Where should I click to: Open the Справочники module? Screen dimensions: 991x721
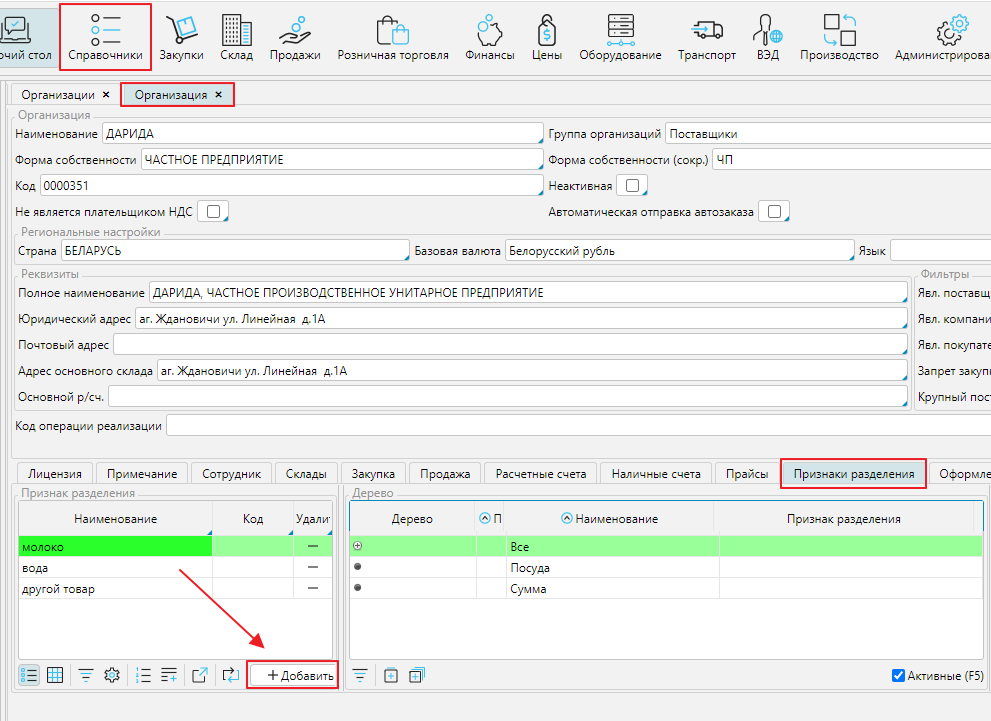(105, 37)
